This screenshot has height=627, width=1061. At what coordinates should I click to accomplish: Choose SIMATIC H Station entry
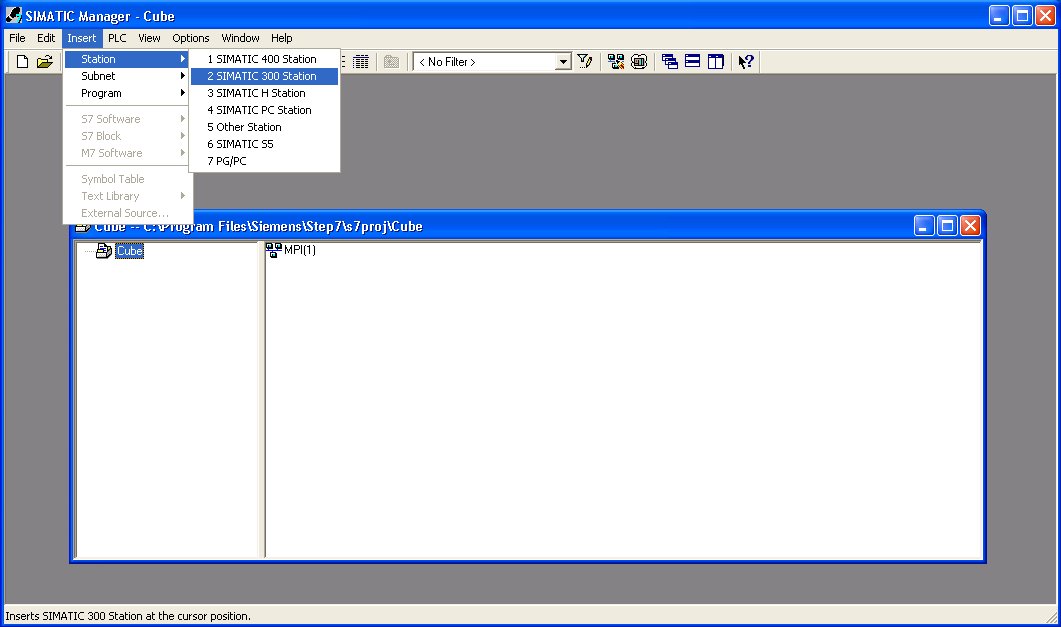(x=264, y=93)
